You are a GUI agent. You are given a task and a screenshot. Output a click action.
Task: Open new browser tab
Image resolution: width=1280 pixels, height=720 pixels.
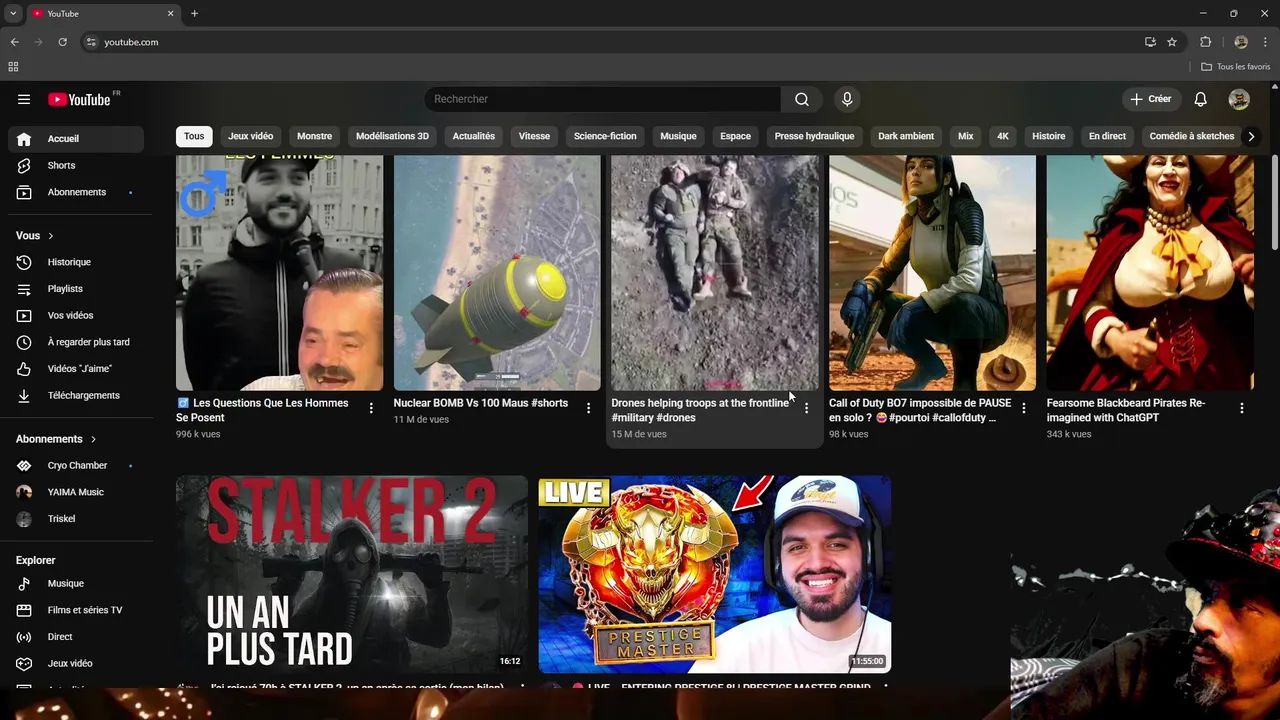[194, 13]
